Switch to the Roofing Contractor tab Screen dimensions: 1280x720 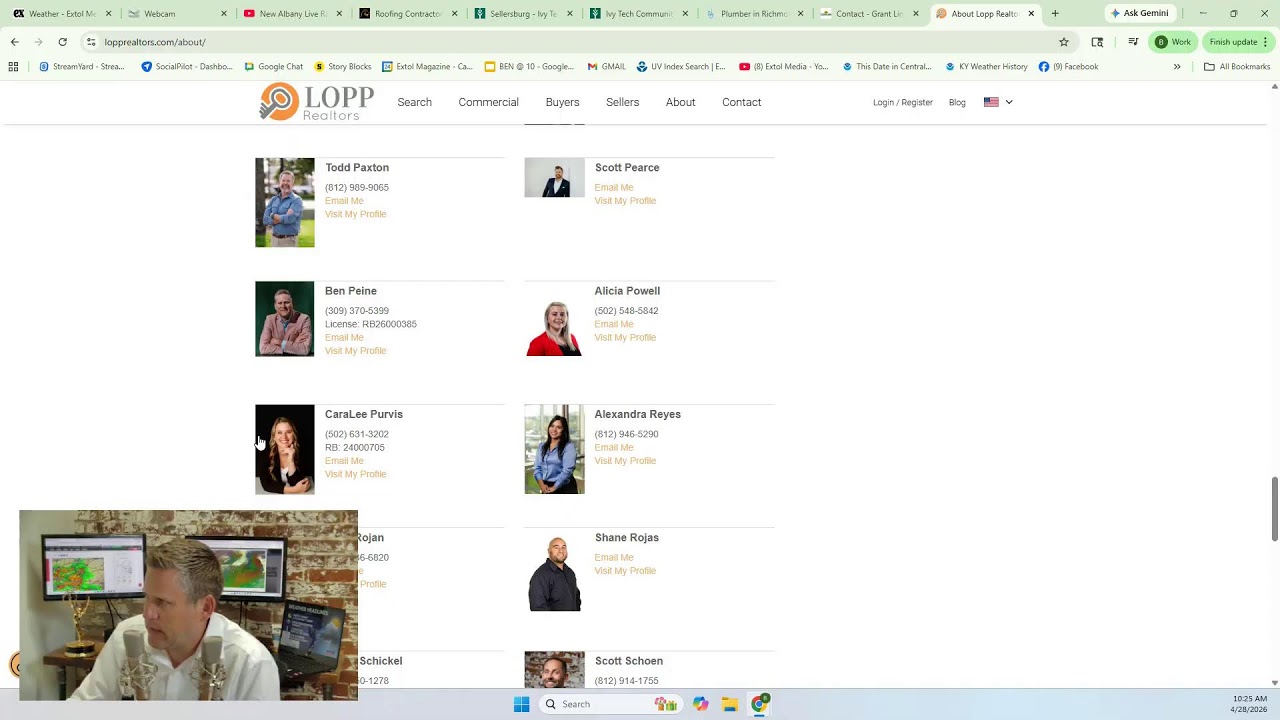(407, 14)
